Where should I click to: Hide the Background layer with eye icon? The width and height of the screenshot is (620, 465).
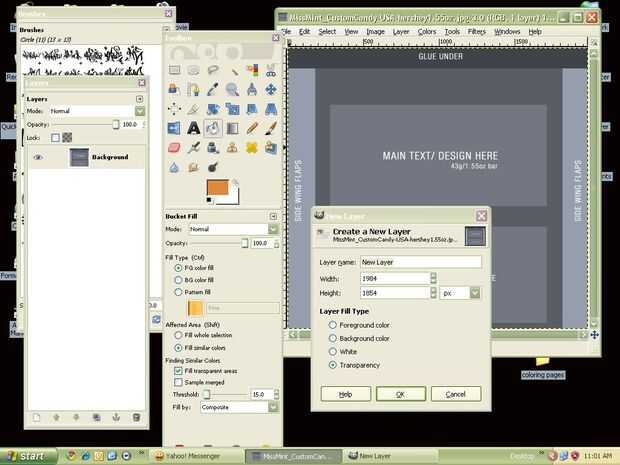tap(38, 157)
